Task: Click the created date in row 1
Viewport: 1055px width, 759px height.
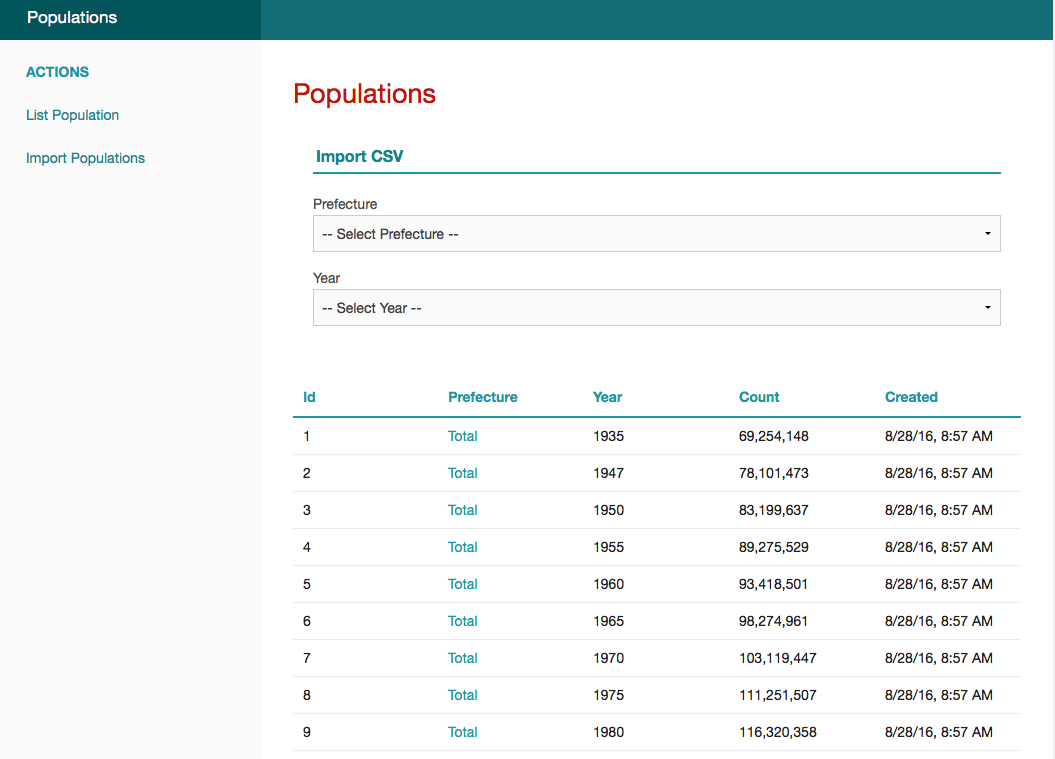Action: point(939,436)
